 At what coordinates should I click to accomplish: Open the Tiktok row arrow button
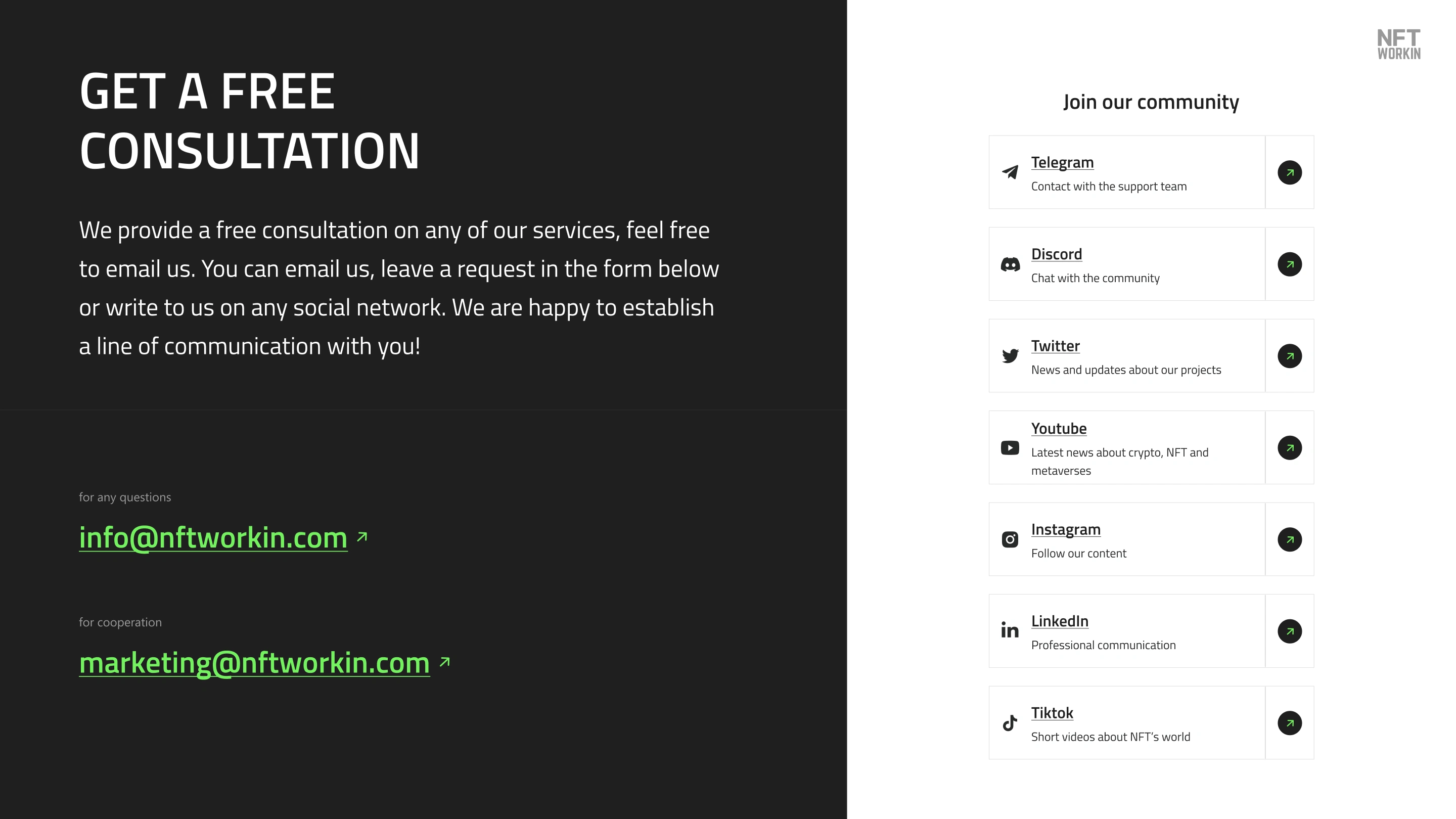(1289, 723)
